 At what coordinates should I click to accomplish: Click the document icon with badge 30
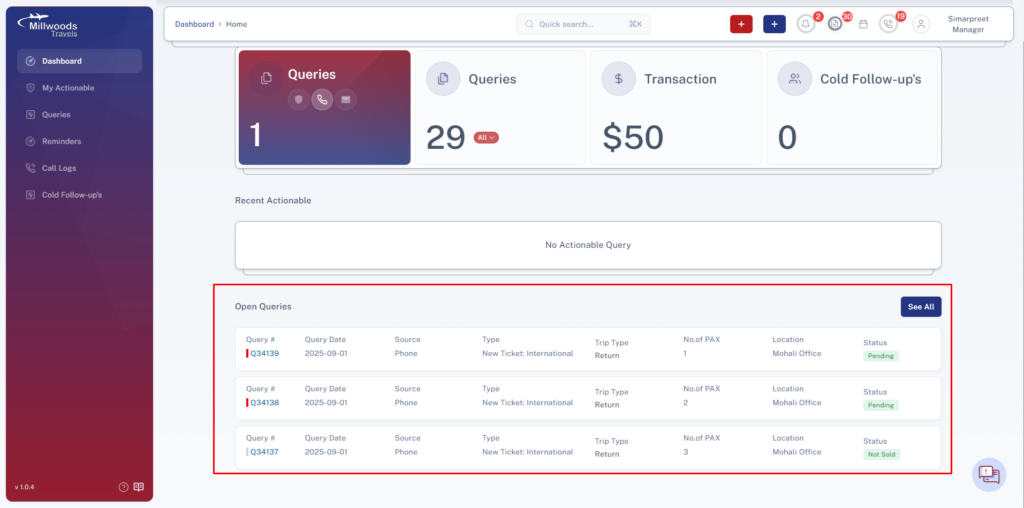click(x=835, y=24)
